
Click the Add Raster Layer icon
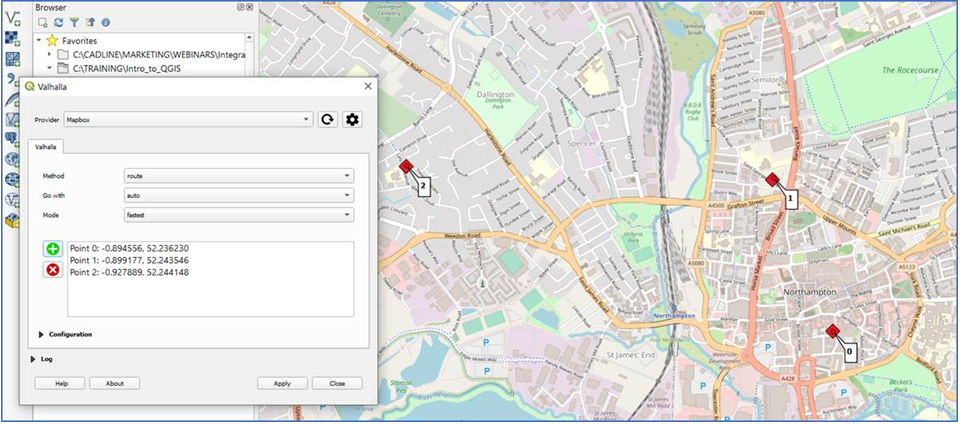[12, 39]
